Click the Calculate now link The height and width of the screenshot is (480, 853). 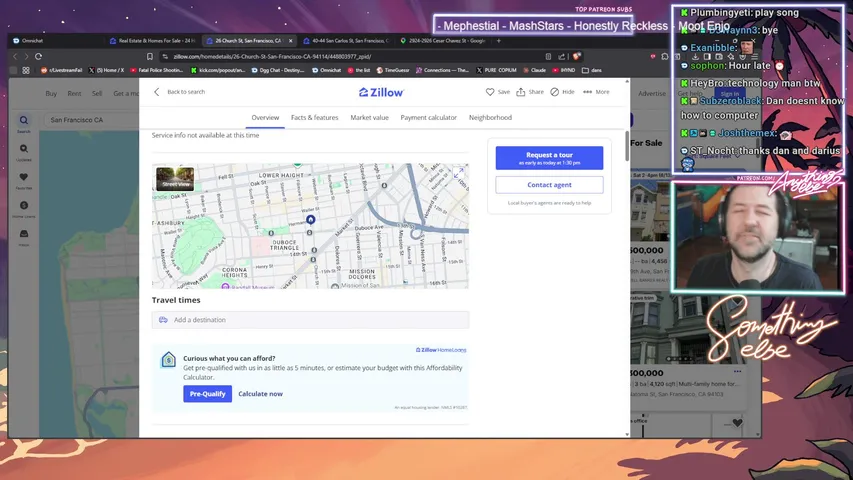[261, 394]
